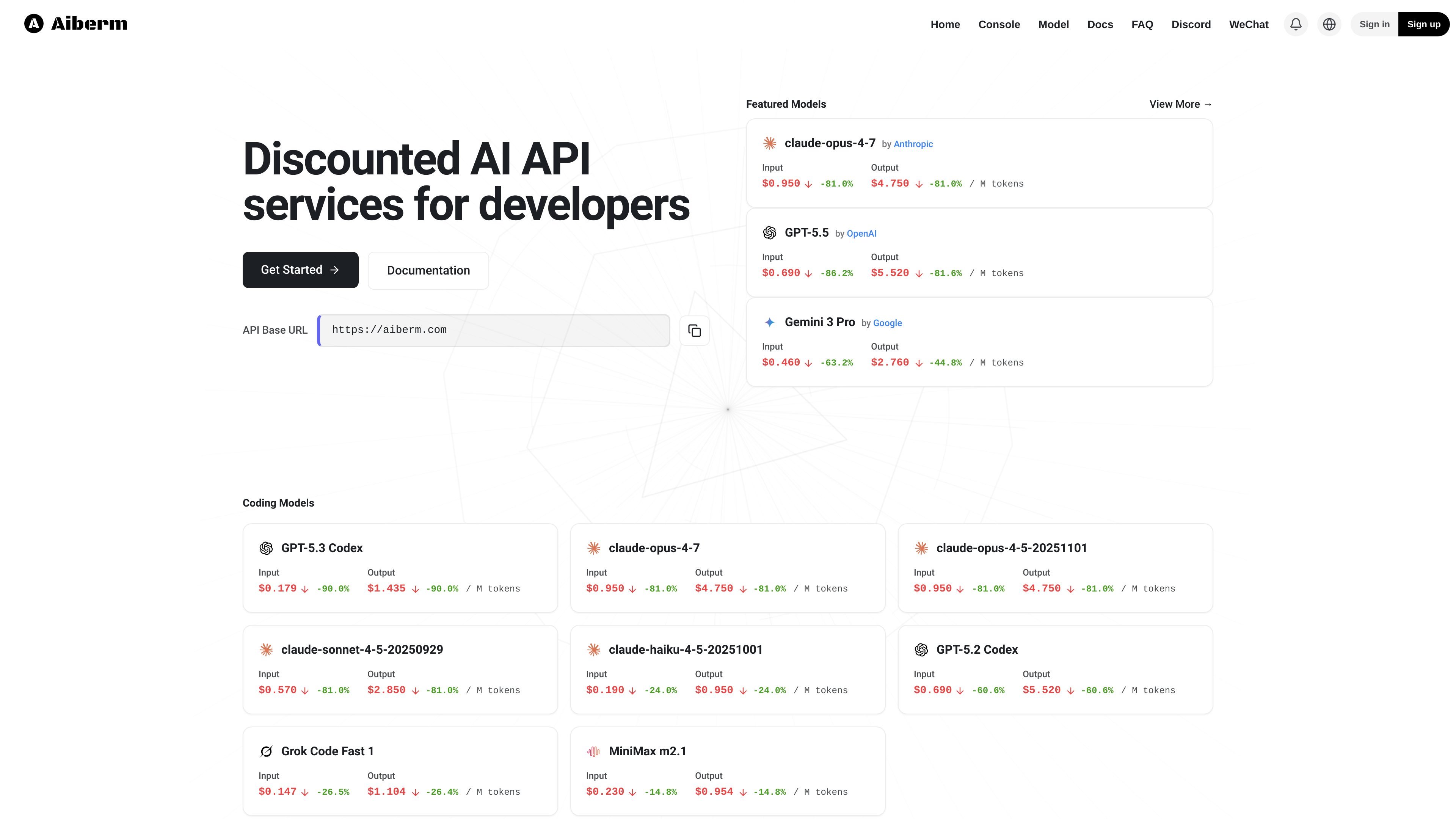Image resolution: width=1456 pixels, height=819 pixels.
Task: Open the featured GPT-5.5 model title
Action: 806,233
